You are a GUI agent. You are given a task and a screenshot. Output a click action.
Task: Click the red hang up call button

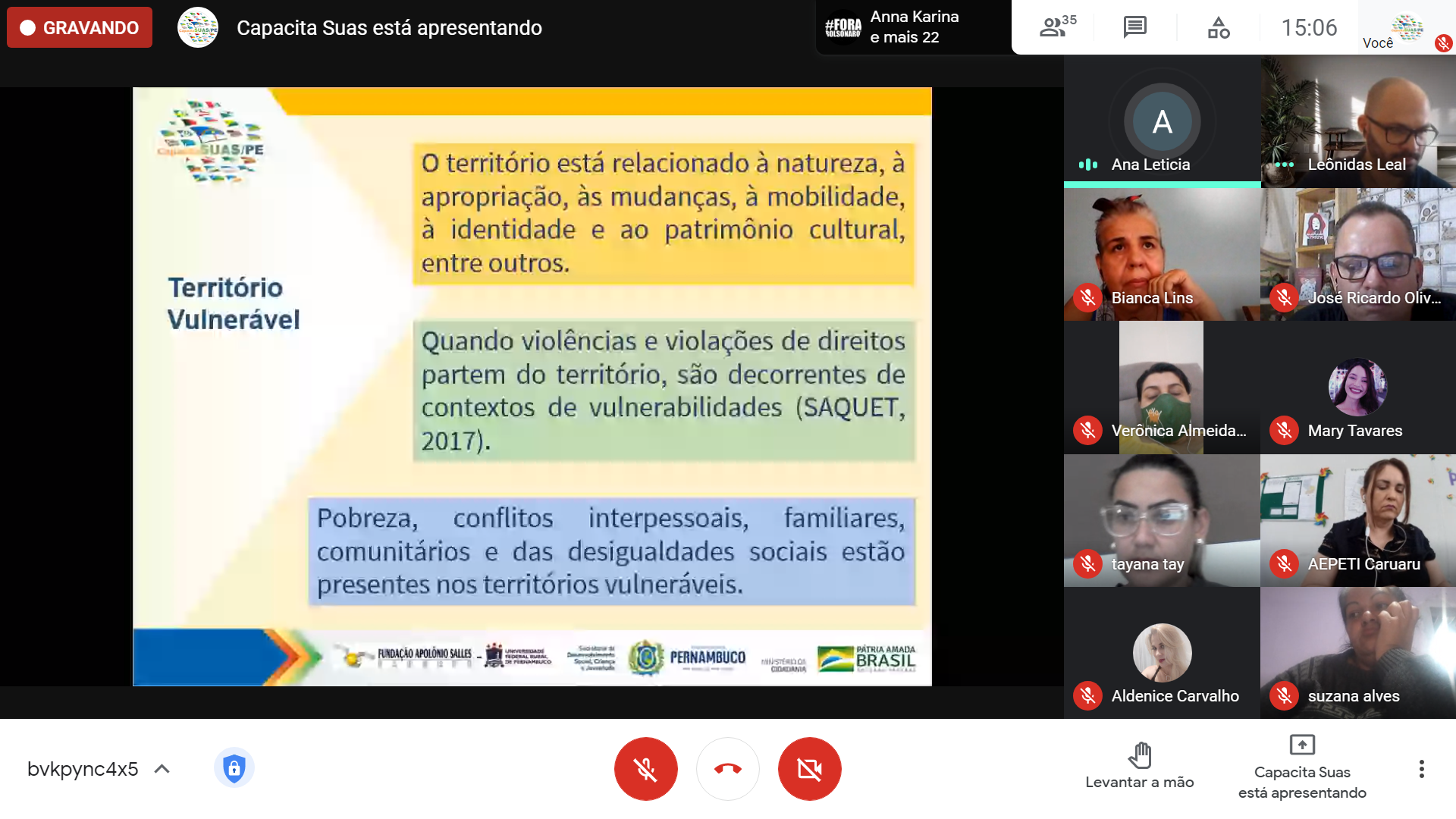coord(727,769)
